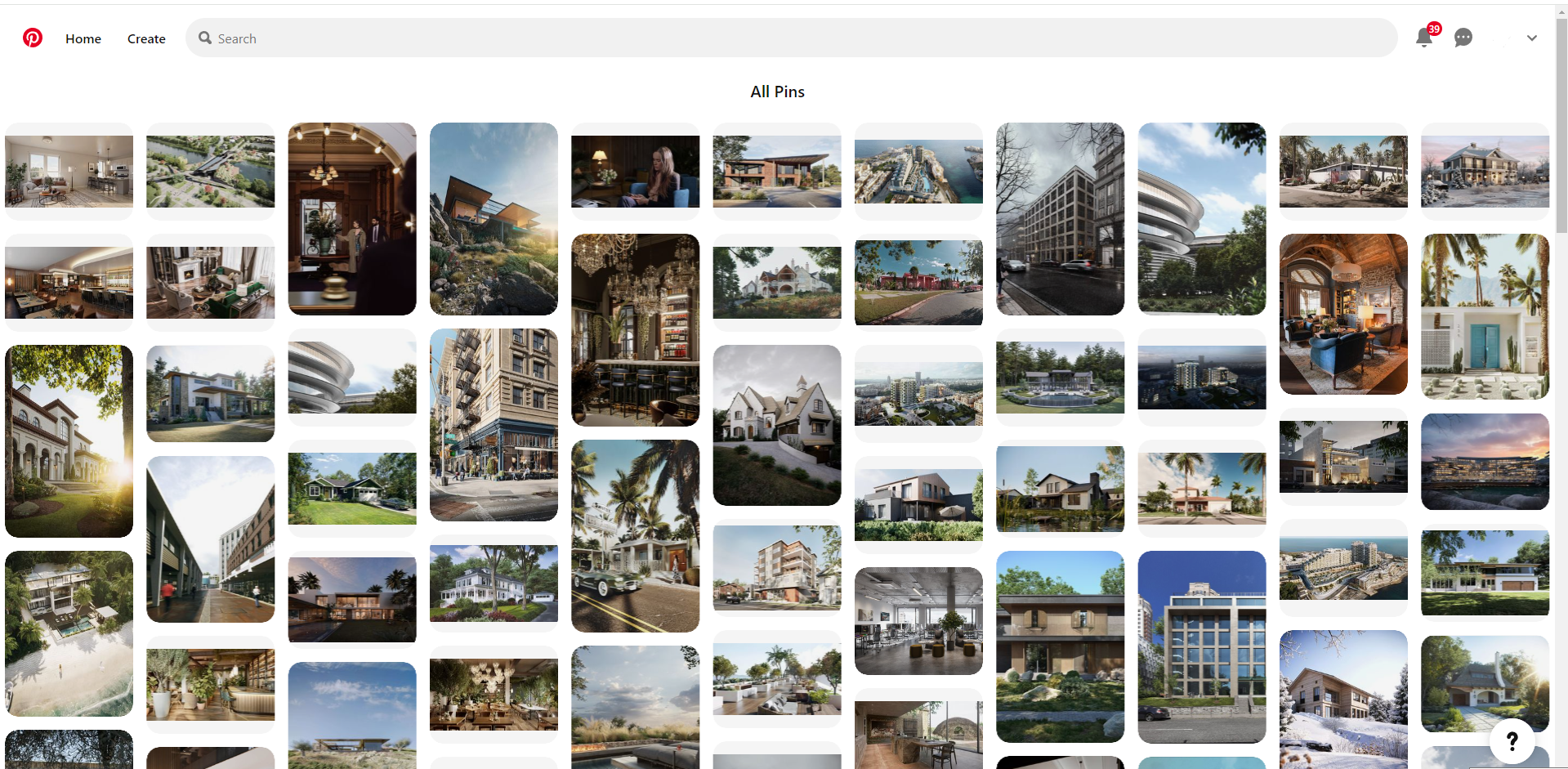Open the chandelier bar interior pin
Viewport: 1568px width, 769px height.
pyautogui.click(x=635, y=330)
